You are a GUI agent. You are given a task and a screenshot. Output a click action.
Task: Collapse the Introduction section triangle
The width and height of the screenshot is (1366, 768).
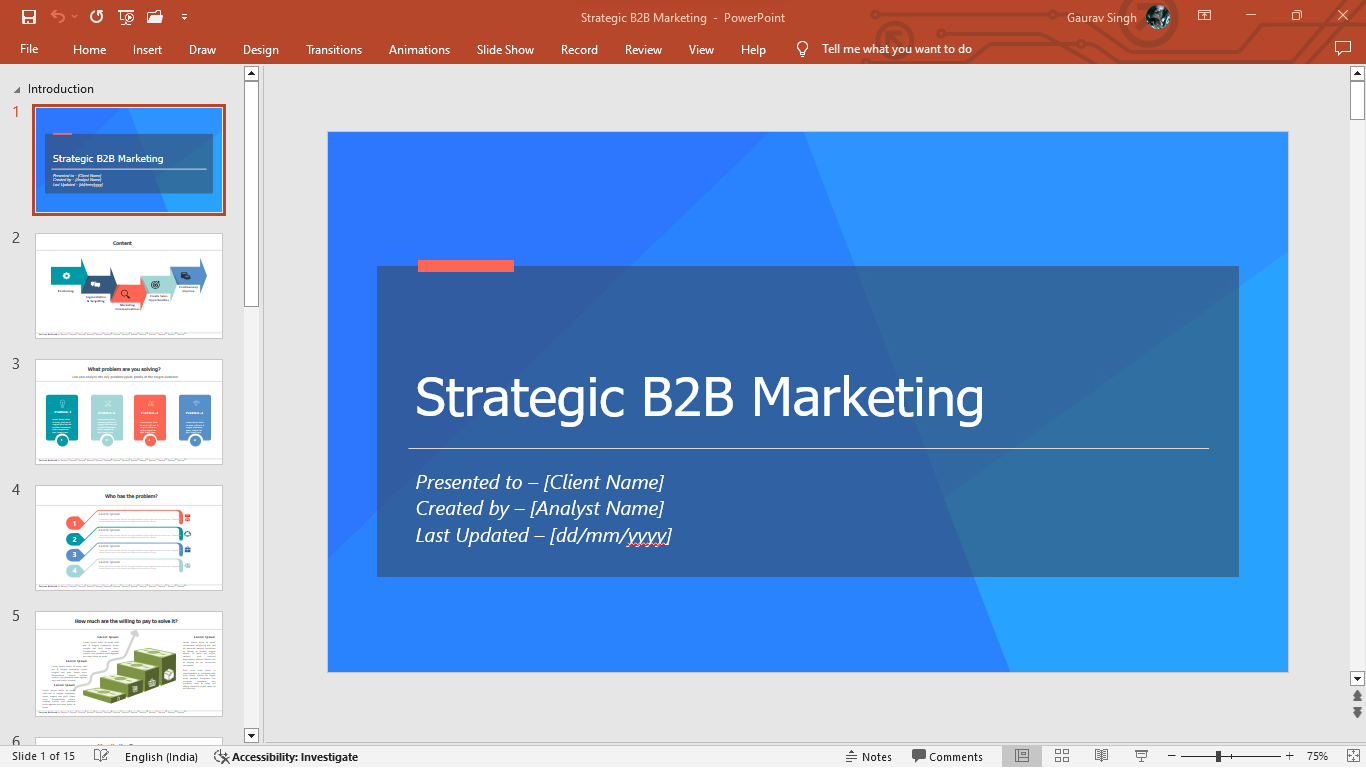click(17, 90)
